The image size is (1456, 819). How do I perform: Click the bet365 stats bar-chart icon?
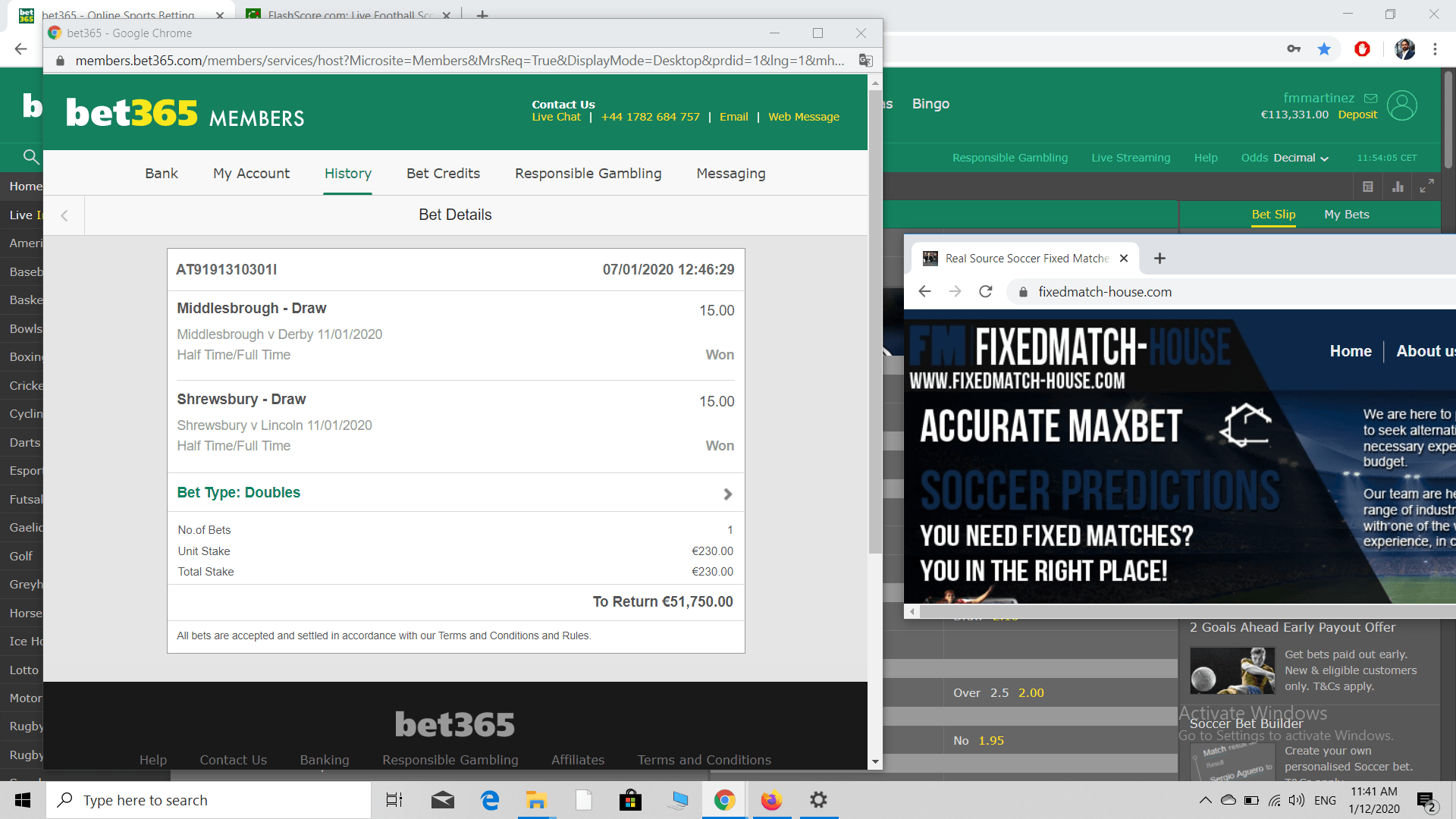tap(1398, 187)
